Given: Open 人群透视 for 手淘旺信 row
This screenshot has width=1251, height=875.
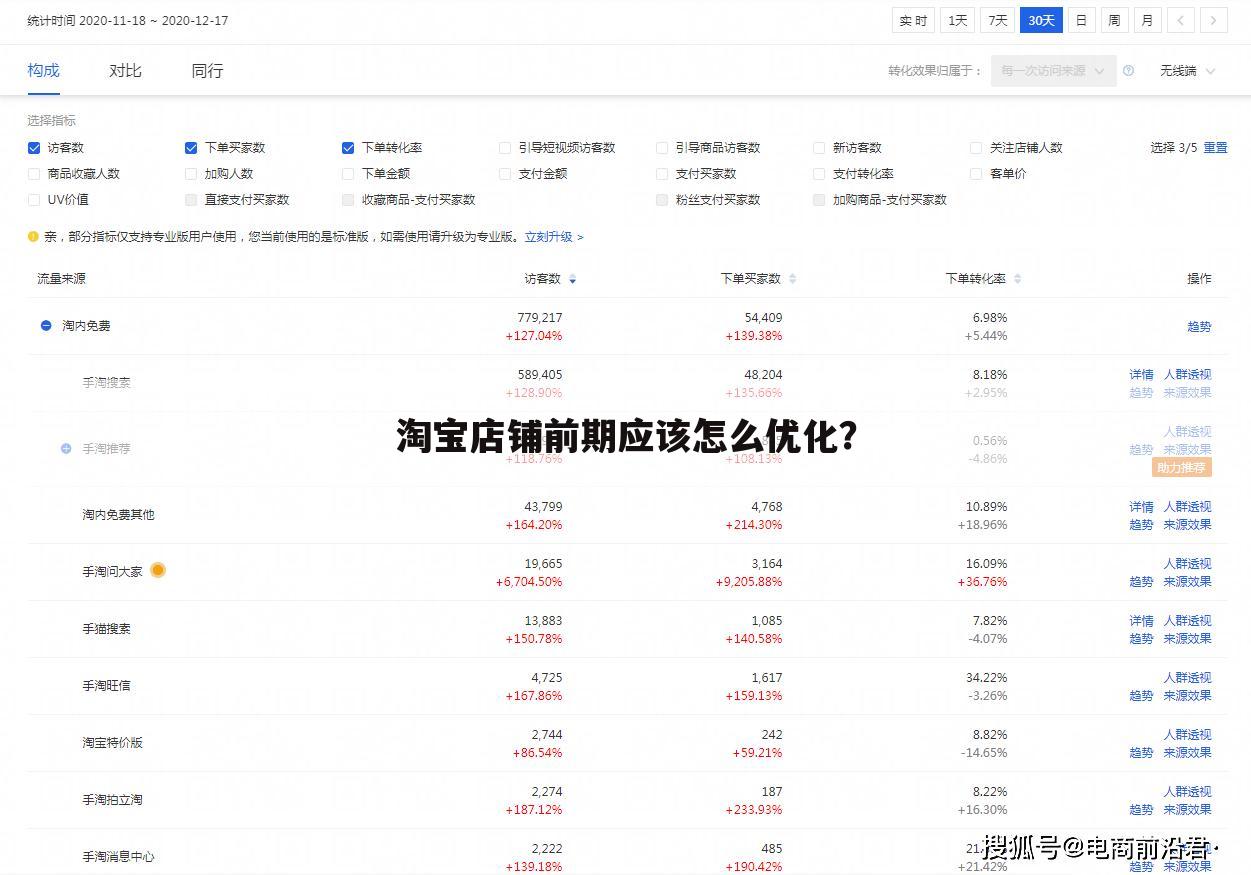Looking at the screenshot, I should click(1187, 678).
